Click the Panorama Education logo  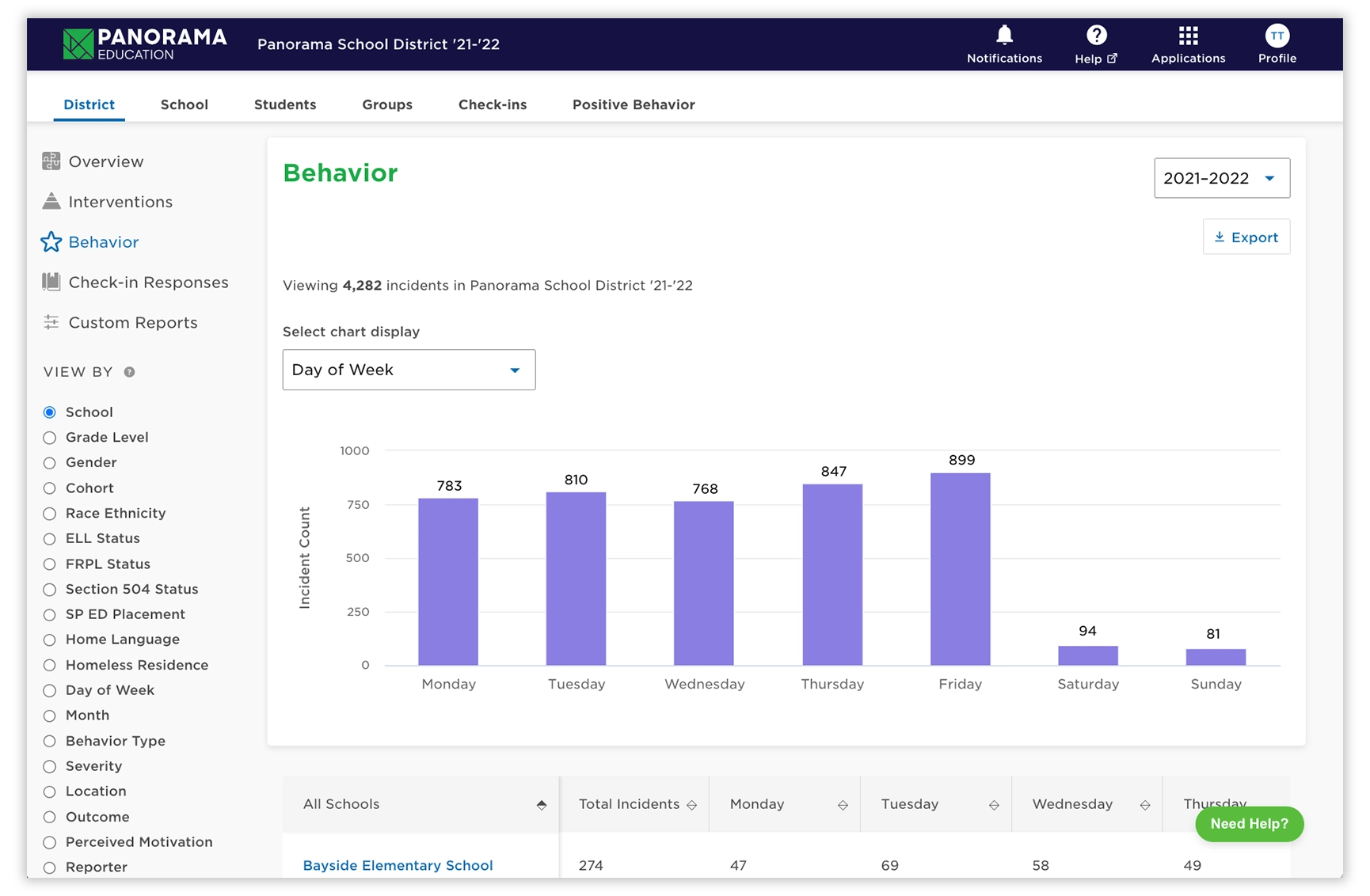[144, 44]
